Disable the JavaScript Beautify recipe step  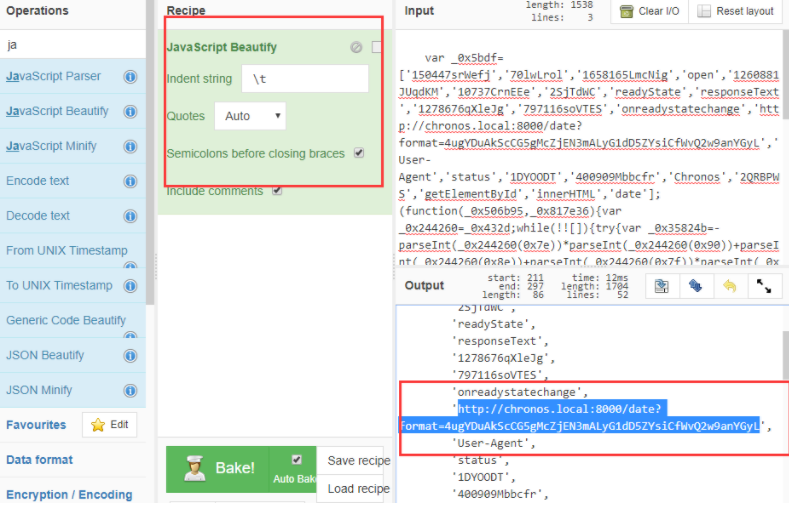356,47
